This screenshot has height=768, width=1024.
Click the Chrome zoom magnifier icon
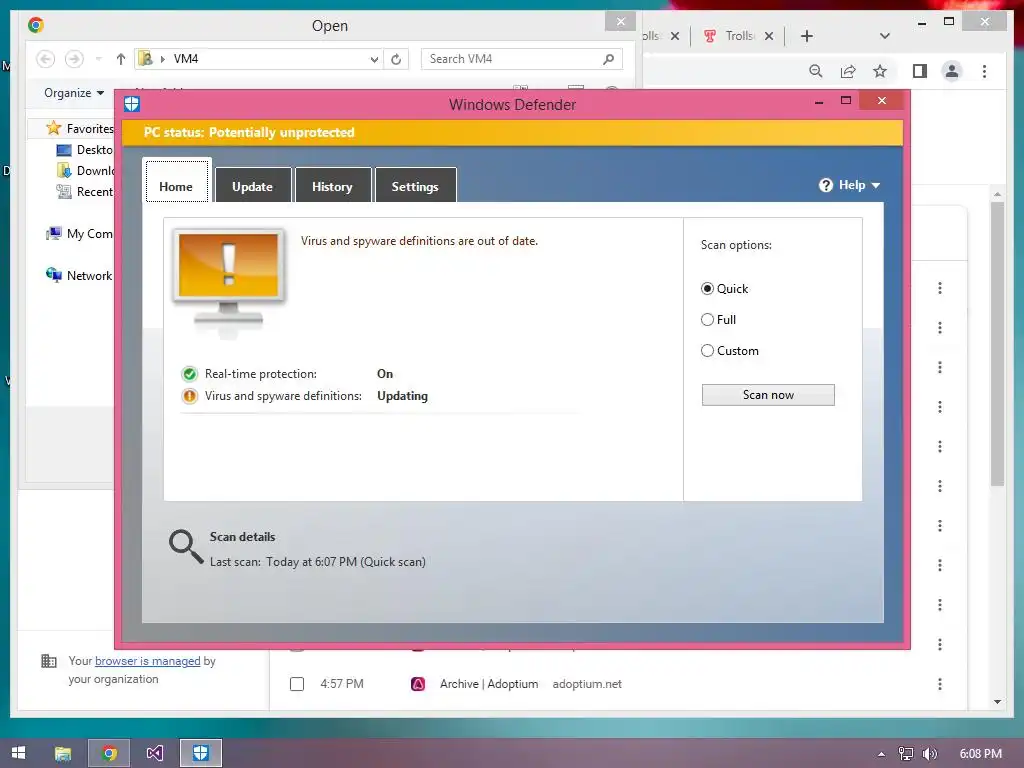(x=816, y=71)
